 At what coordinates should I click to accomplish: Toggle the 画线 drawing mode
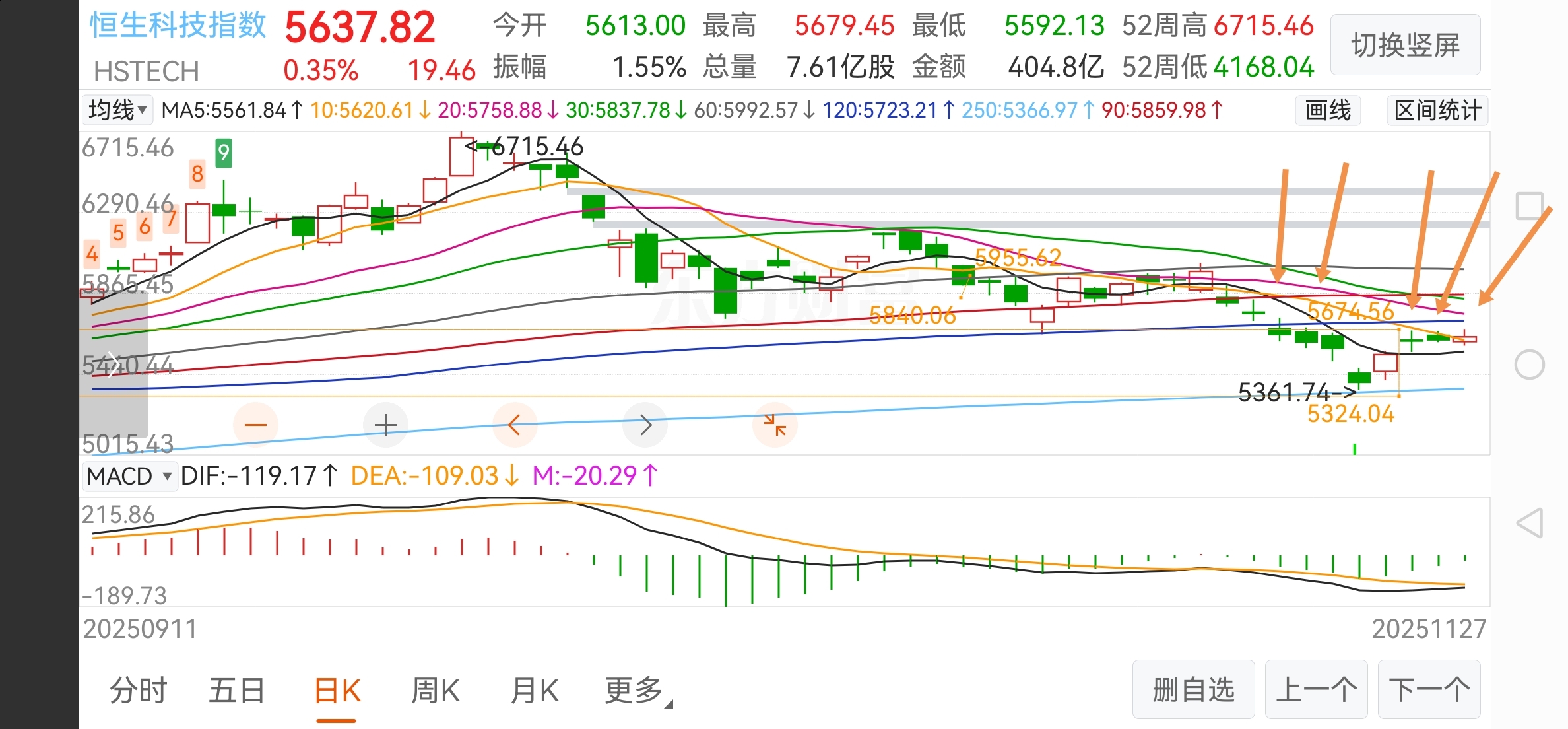click(x=1328, y=110)
